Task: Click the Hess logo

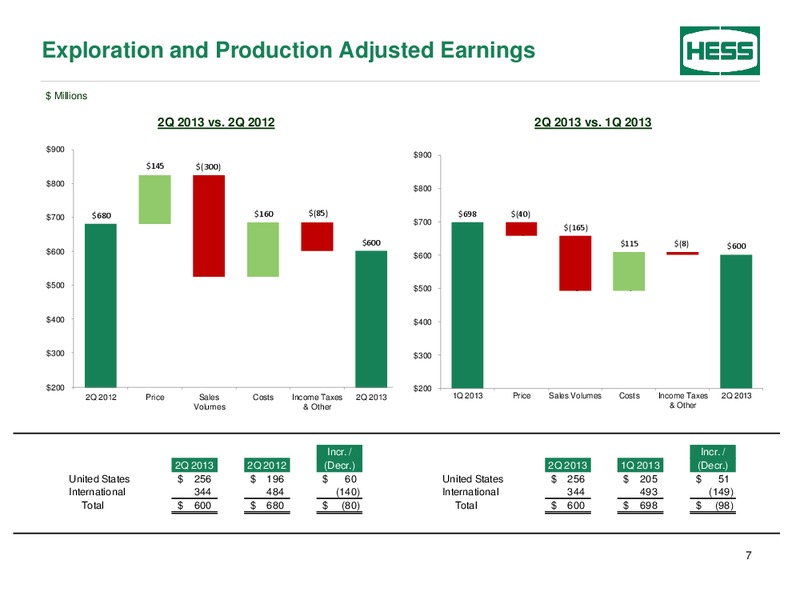Action: [719, 51]
